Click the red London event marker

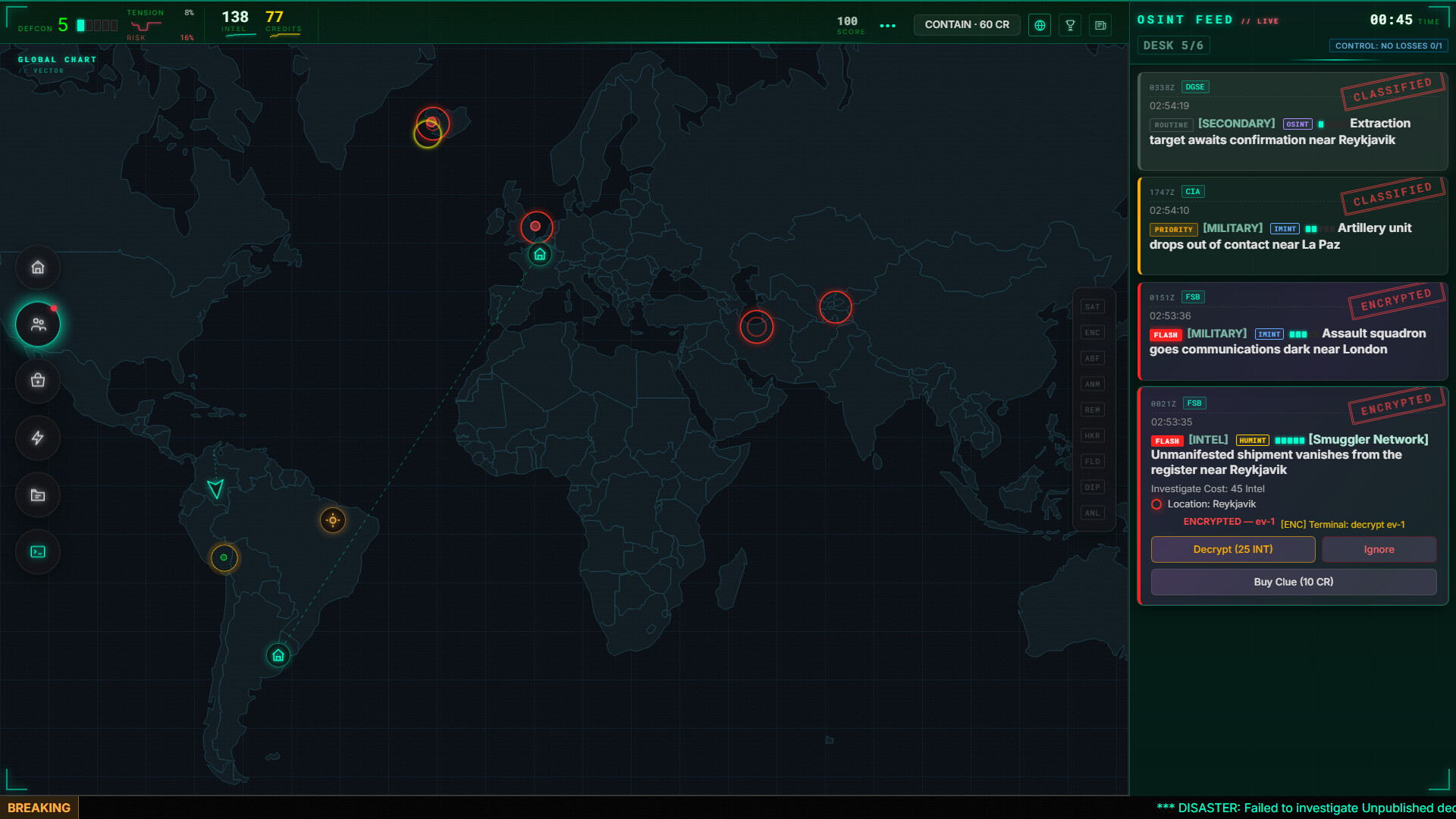click(x=536, y=227)
